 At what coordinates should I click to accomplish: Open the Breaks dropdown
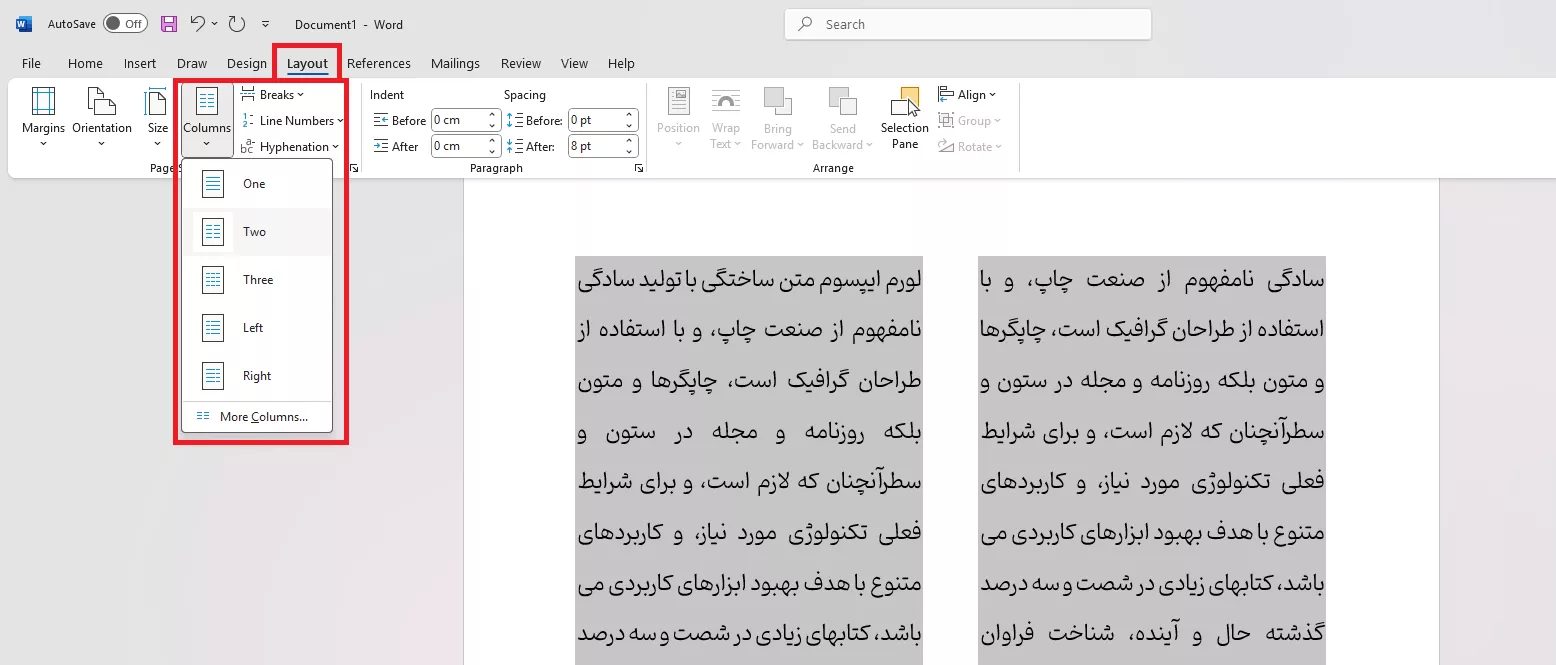(273, 95)
